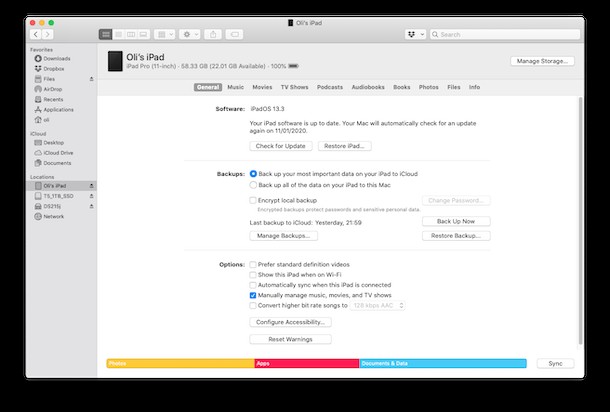The height and width of the screenshot is (412, 610).
Task: Click Reset Warnings button
Action: point(290,339)
